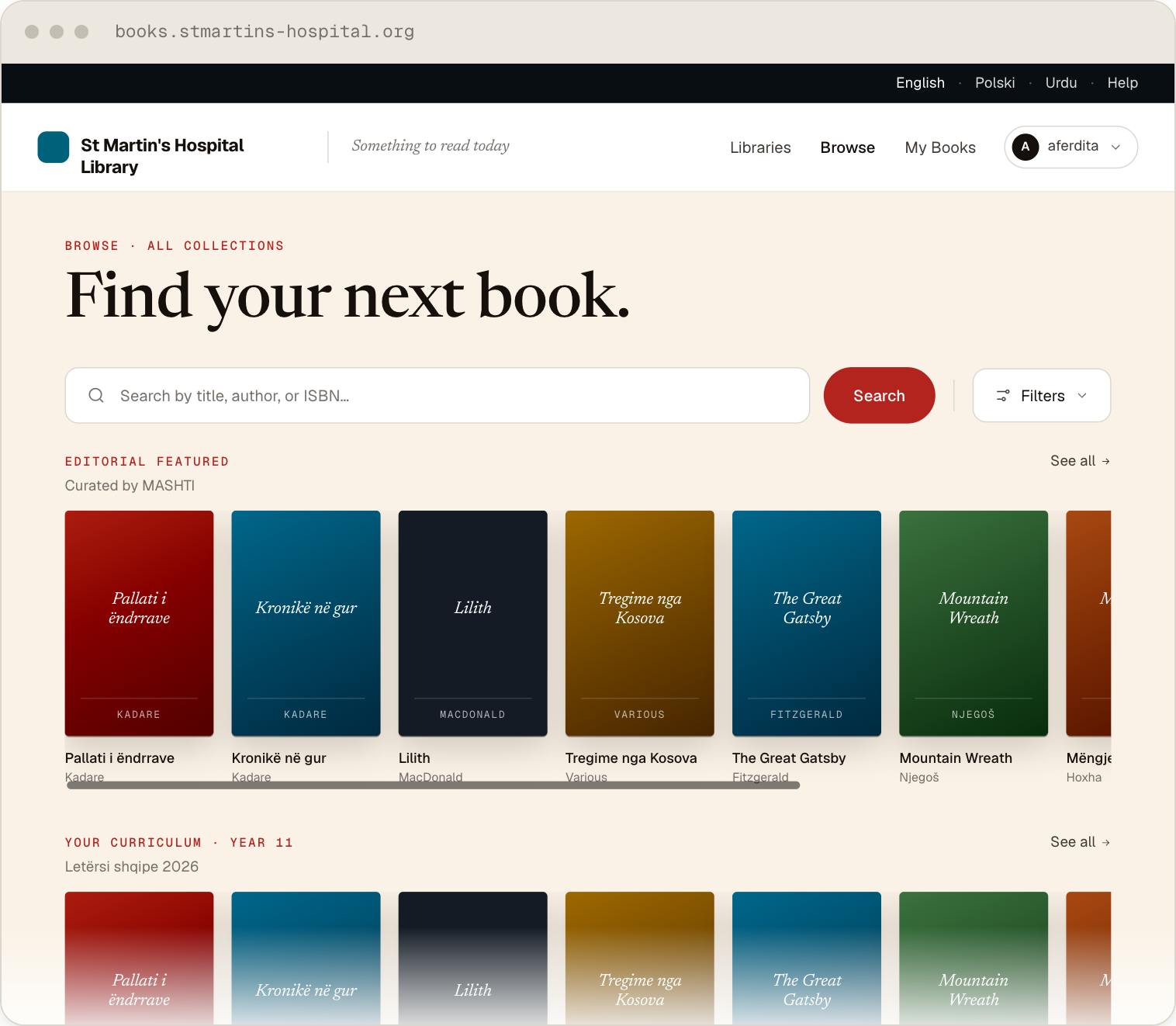This screenshot has width=1176, height=1026.
Task: Click See all for Your Curriculum
Action: click(x=1080, y=842)
